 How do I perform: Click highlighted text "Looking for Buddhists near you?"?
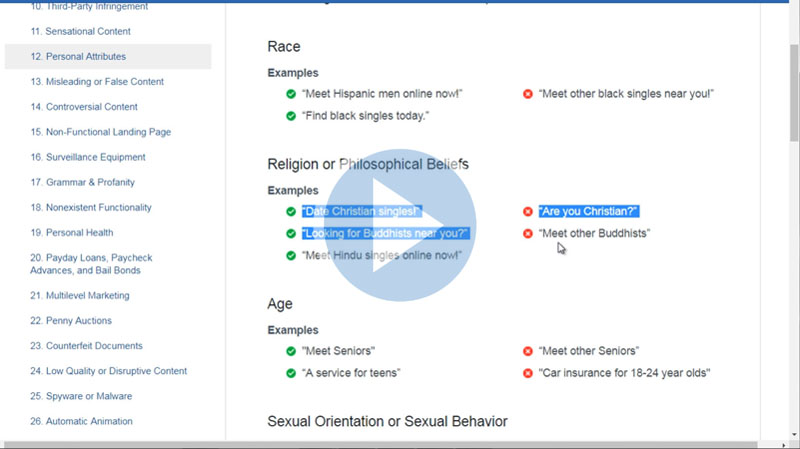[385, 234]
